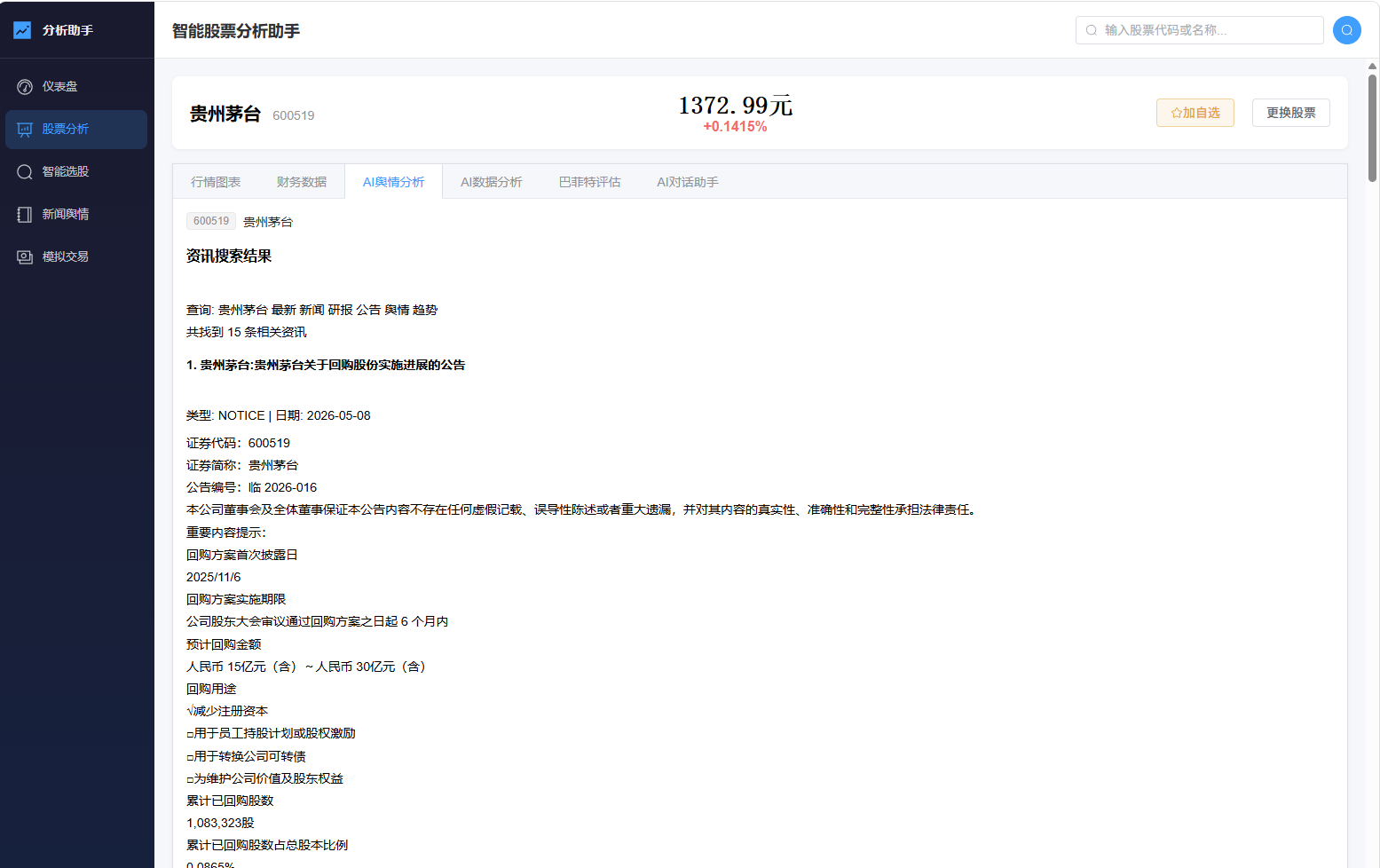Go to 新闻舆情 via its document icon
Screen dimensions: 1380x868
click(x=25, y=215)
